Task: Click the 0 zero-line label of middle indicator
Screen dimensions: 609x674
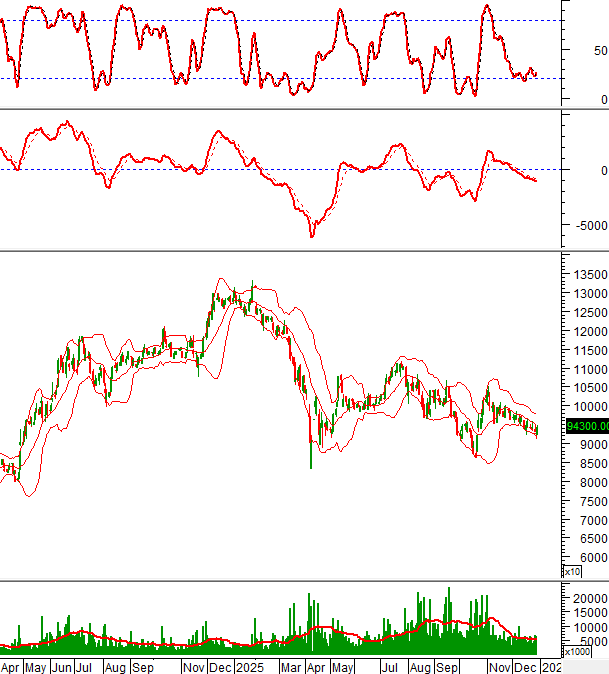Action: (x=602, y=170)
